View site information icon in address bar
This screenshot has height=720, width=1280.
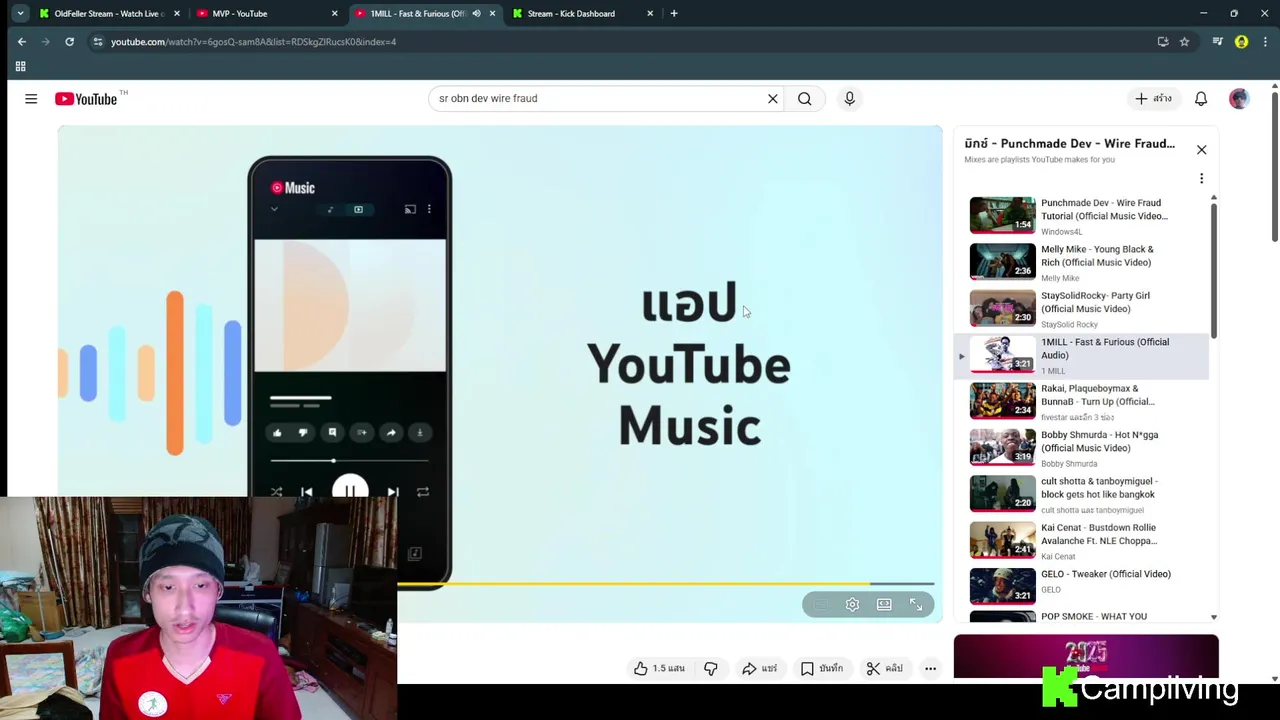pos(97,42)
